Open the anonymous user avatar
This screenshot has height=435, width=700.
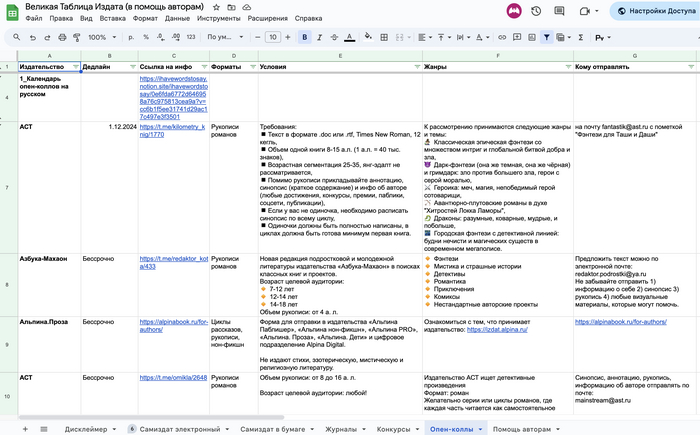514,11
